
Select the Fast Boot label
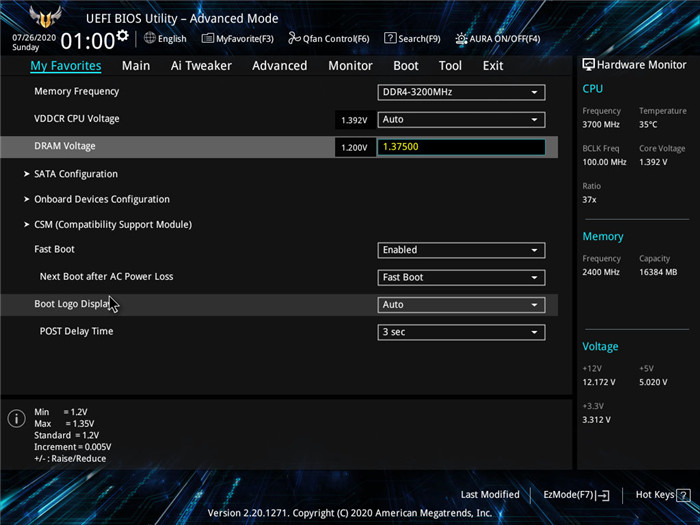(54, 249)
